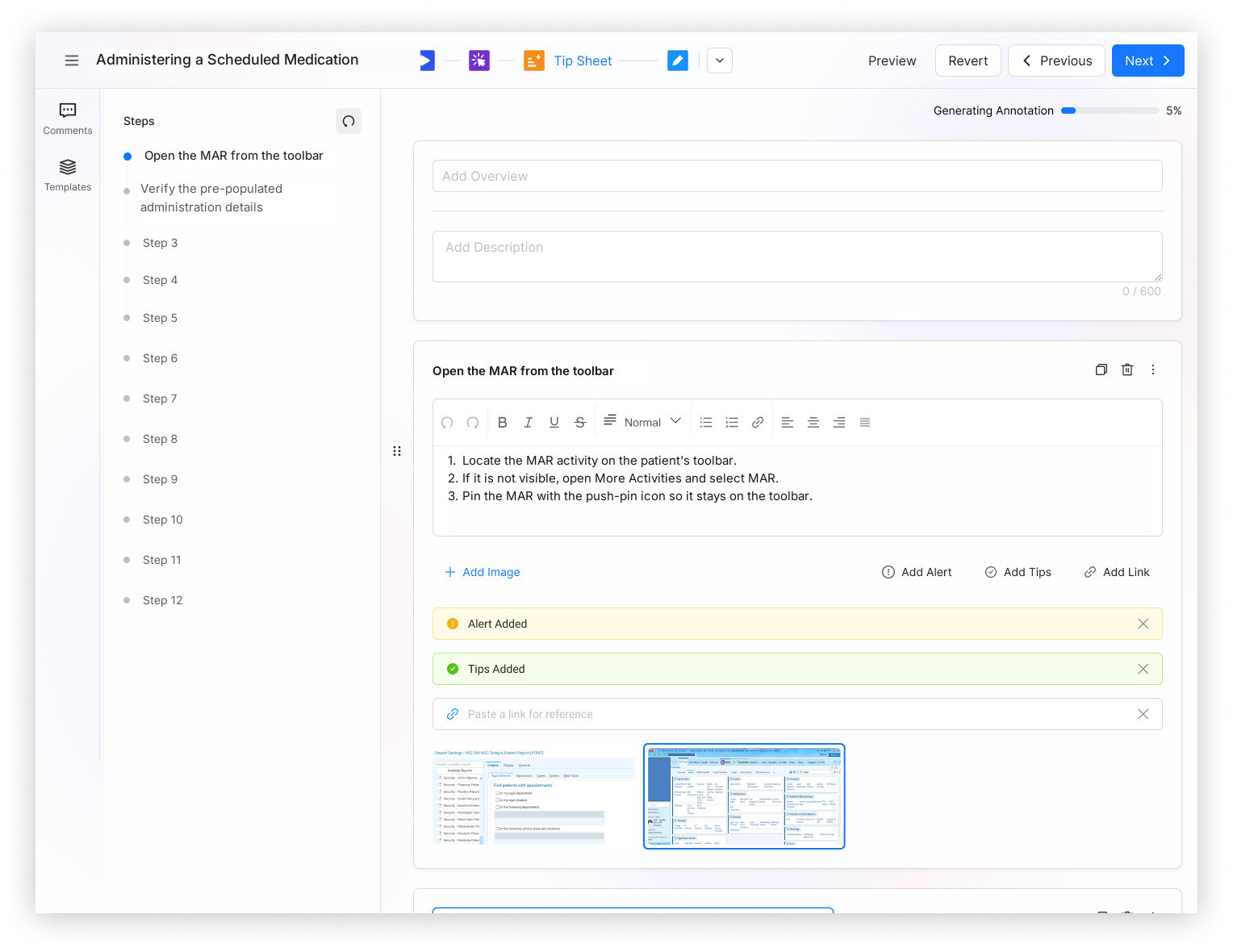Redo edit in editor toolbar

coord(473,422)
